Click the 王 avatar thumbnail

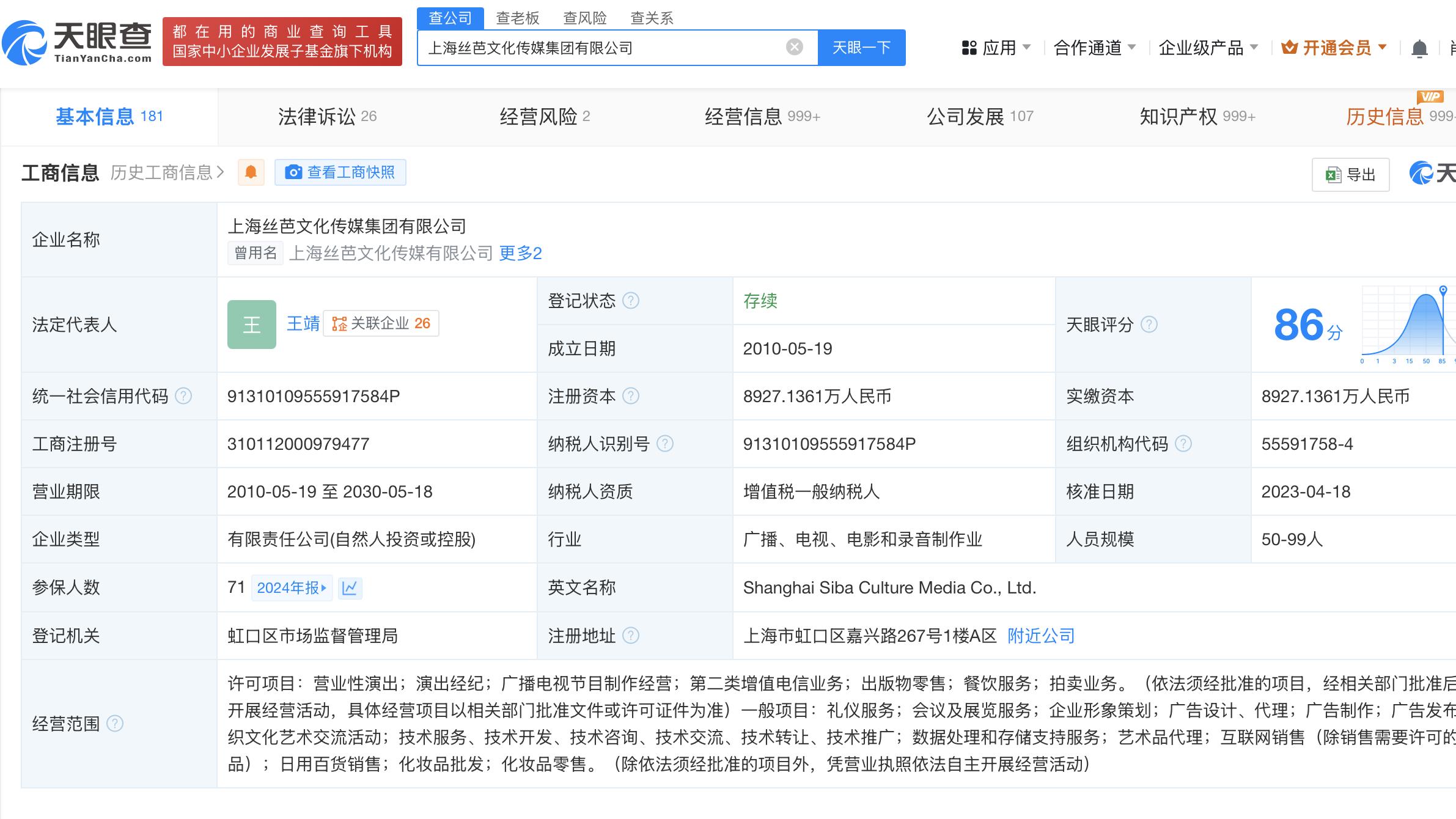[x=252, y=325]
